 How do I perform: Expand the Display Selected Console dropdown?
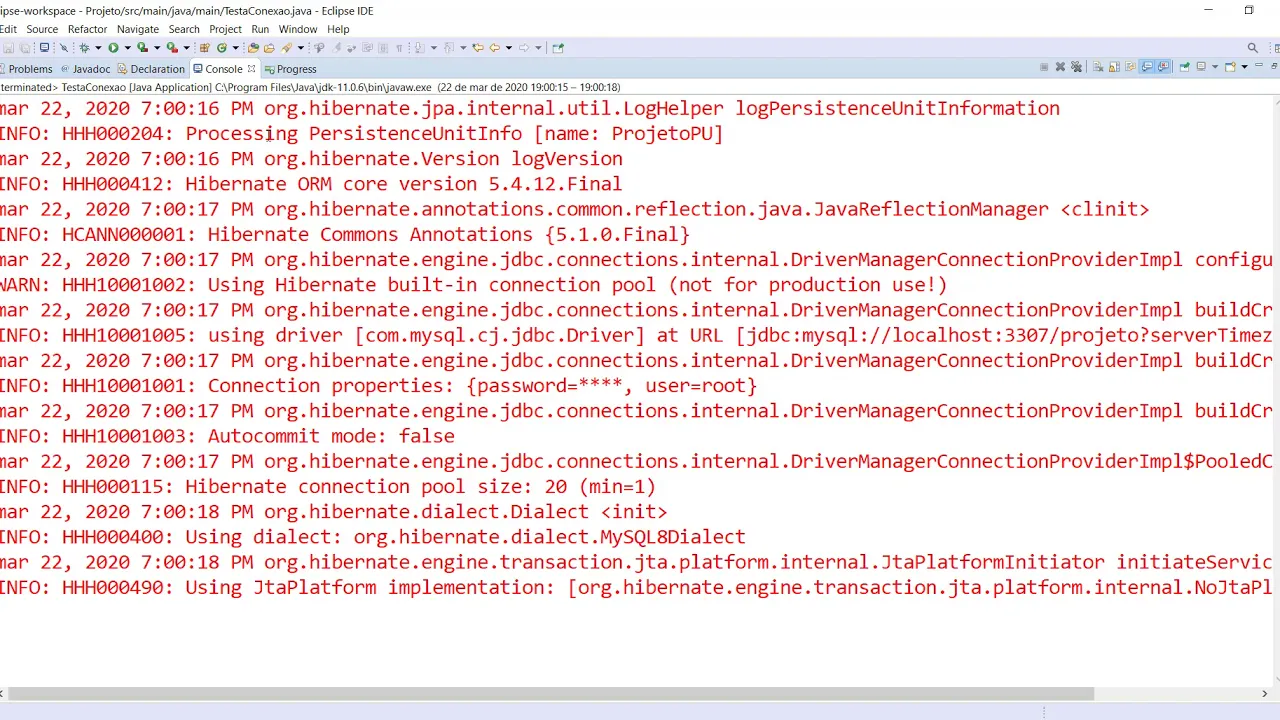pos(1214,67)
